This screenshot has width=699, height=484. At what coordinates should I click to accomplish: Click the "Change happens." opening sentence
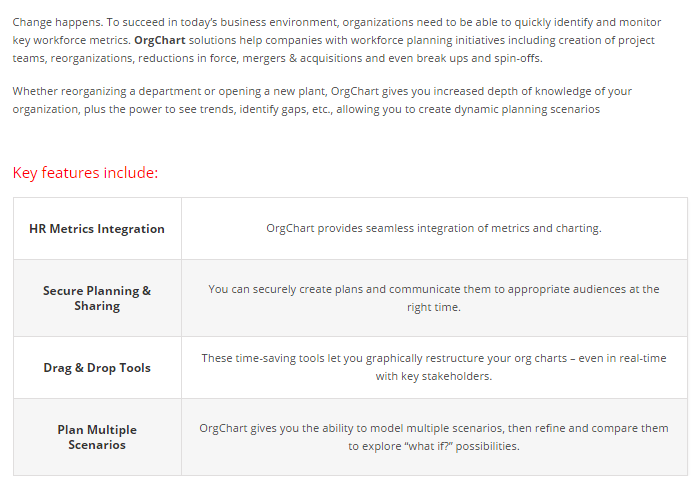(55, 22)
